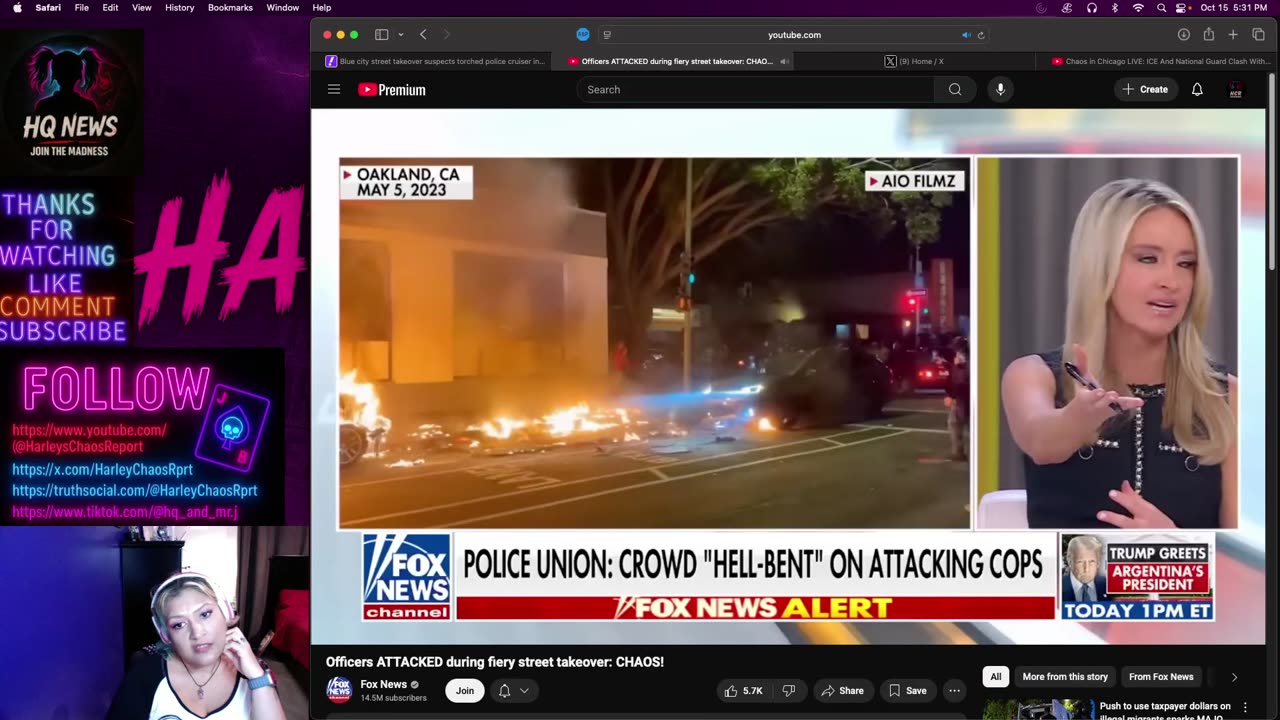
Task: Open the YouTube hamburger guide menu
Action: [x=334, y=89]
